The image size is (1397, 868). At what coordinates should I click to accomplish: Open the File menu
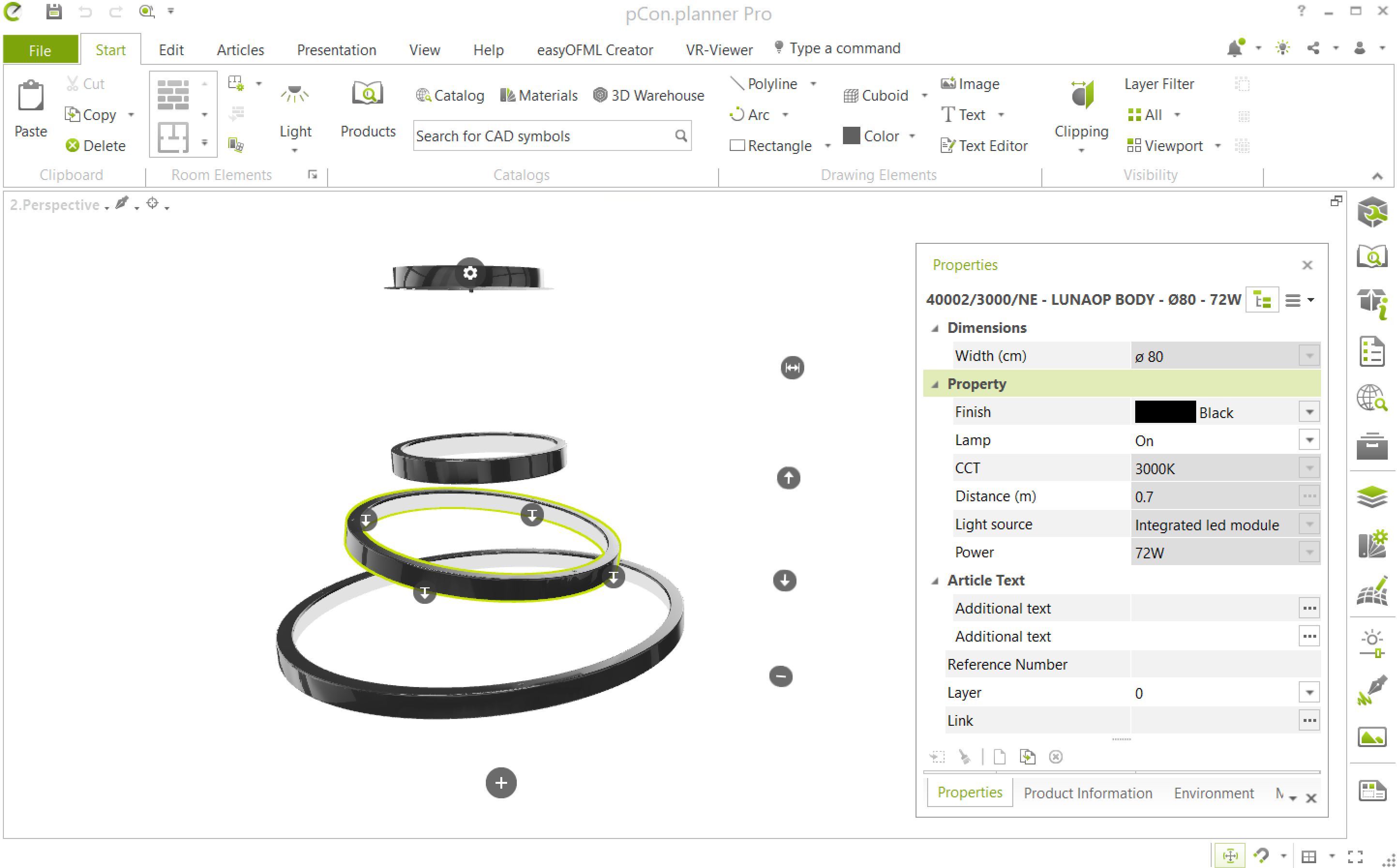coord(40,50)
